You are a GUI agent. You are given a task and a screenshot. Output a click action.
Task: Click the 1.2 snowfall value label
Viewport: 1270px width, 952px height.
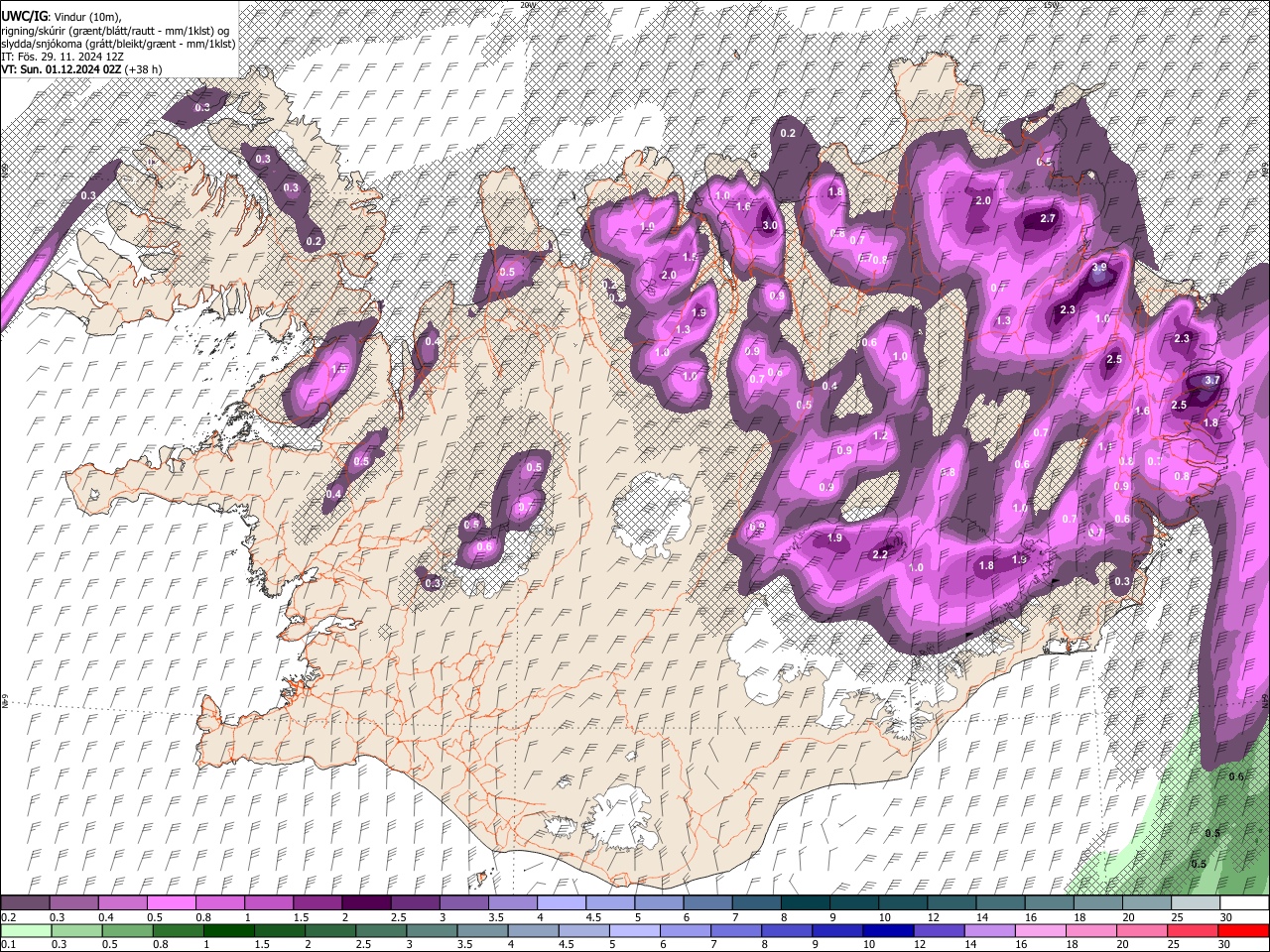[x=880, y=436]
